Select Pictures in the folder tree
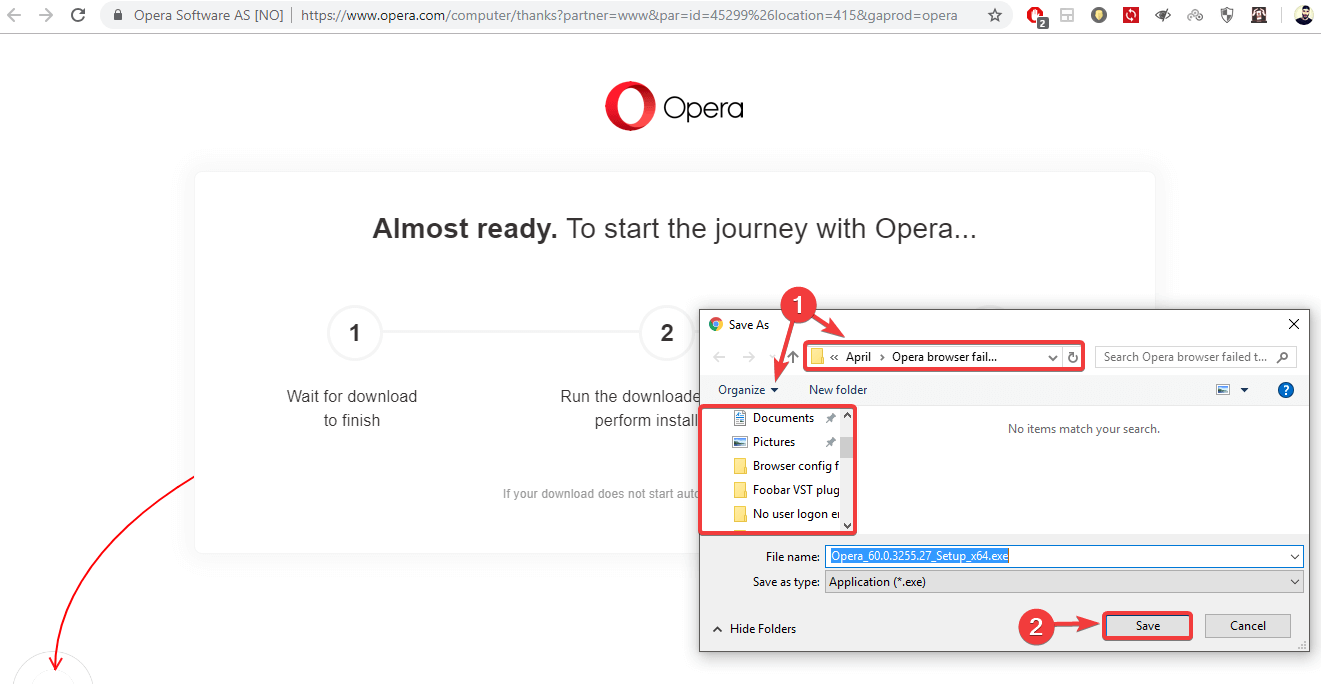Screen dimensions: 1321x684 [774, 442]
